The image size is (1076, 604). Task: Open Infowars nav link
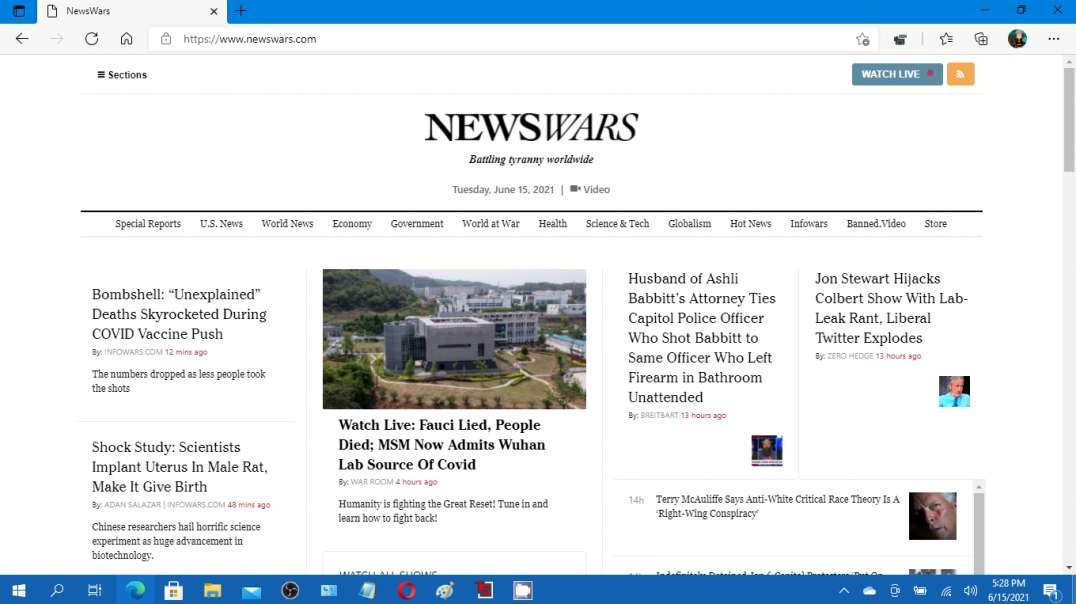(x=808, y=224)
